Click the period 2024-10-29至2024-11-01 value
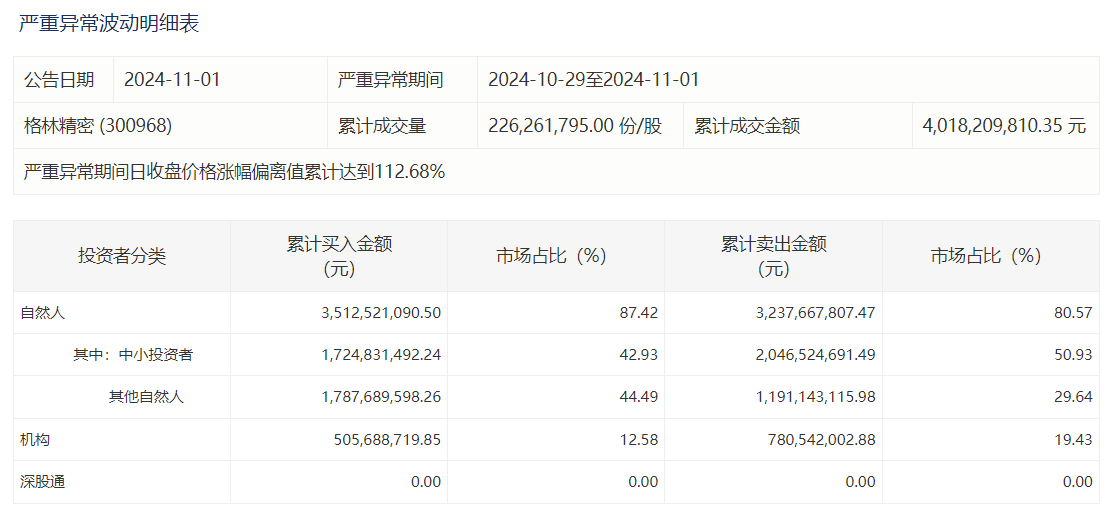 coord(594,80)
